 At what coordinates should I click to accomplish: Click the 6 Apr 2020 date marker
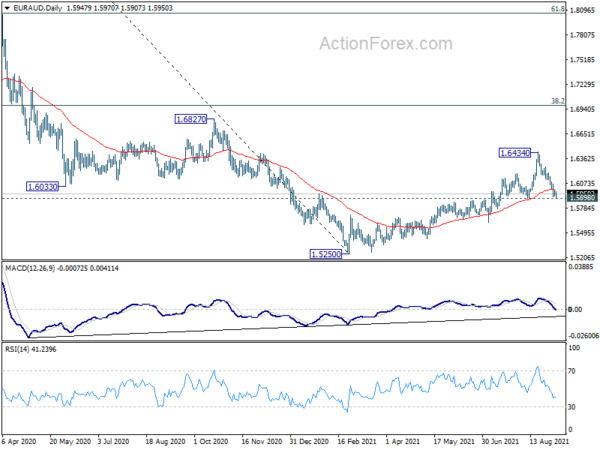[x=19, y=441]
